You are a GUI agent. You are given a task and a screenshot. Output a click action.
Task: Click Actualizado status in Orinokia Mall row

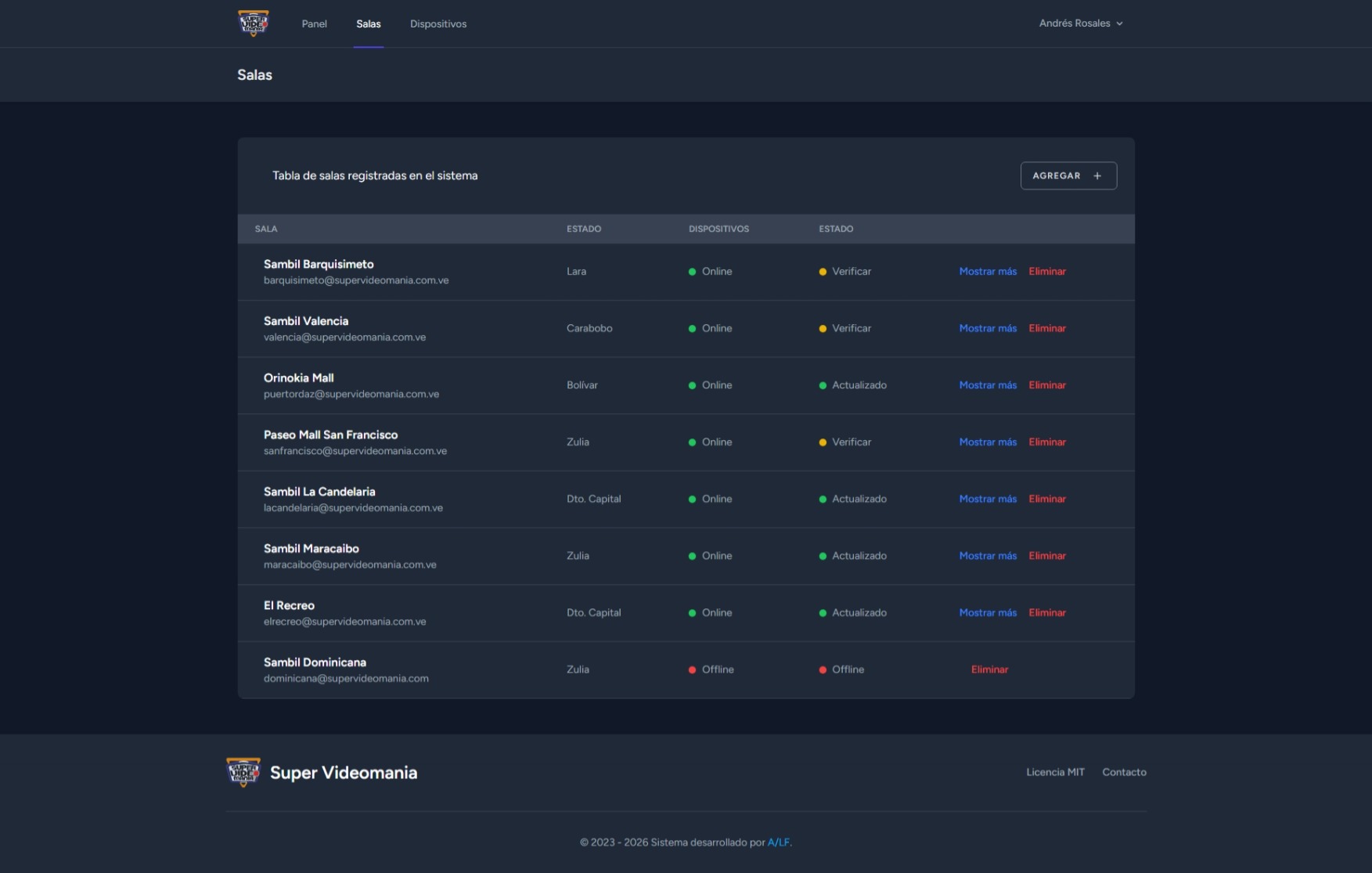(852, 385)
